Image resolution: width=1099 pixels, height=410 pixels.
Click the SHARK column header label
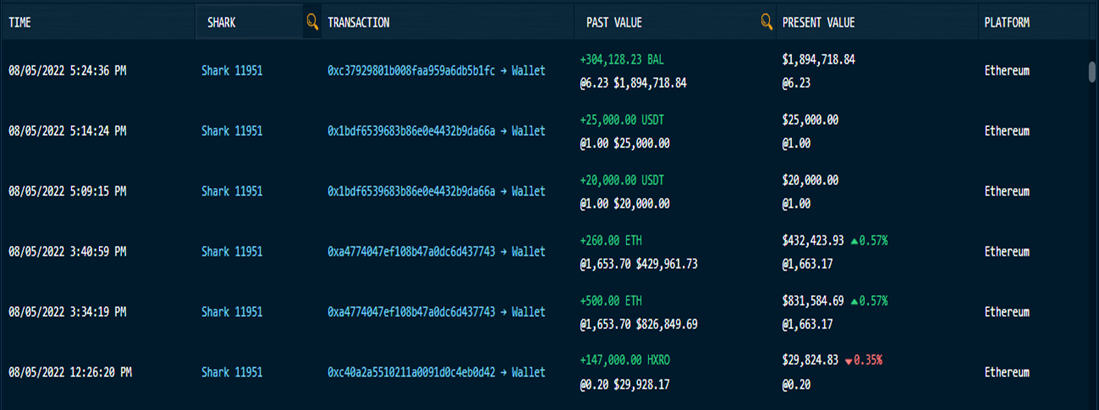coord(221,23)
